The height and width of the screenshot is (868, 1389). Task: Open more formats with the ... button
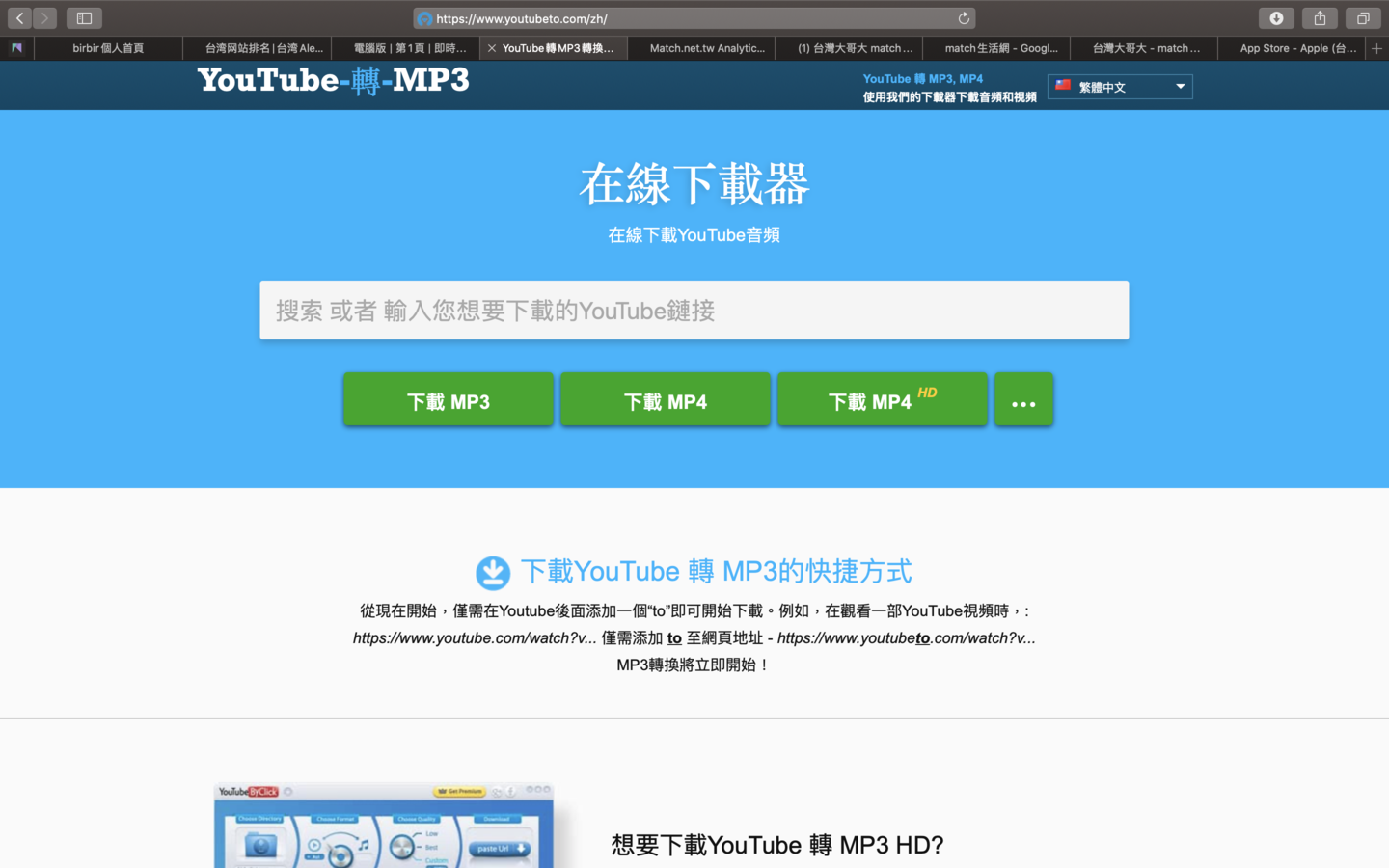[1023, 399]
